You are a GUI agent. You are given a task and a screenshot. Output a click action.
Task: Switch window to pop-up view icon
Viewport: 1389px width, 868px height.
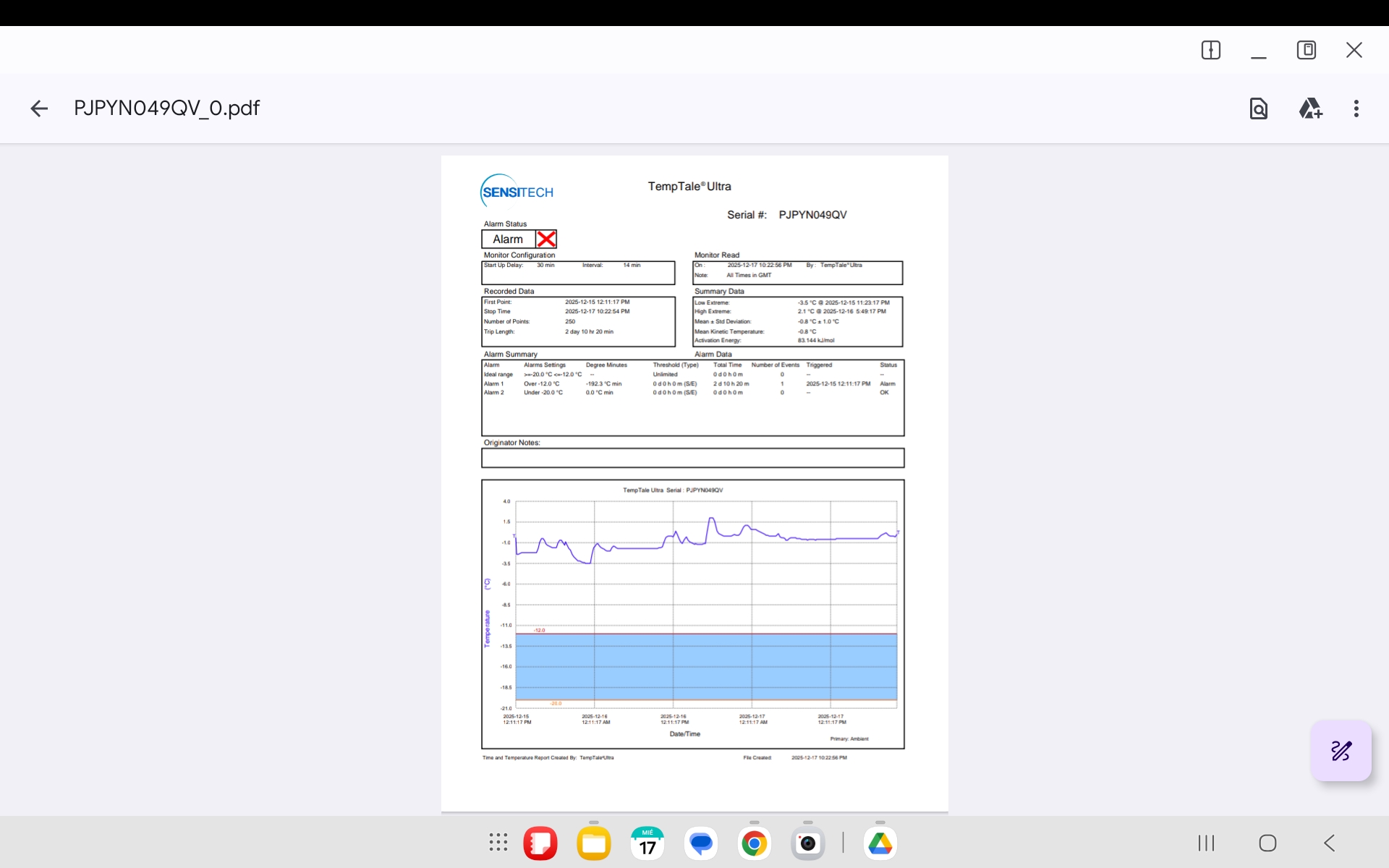tap(1306, 50)
